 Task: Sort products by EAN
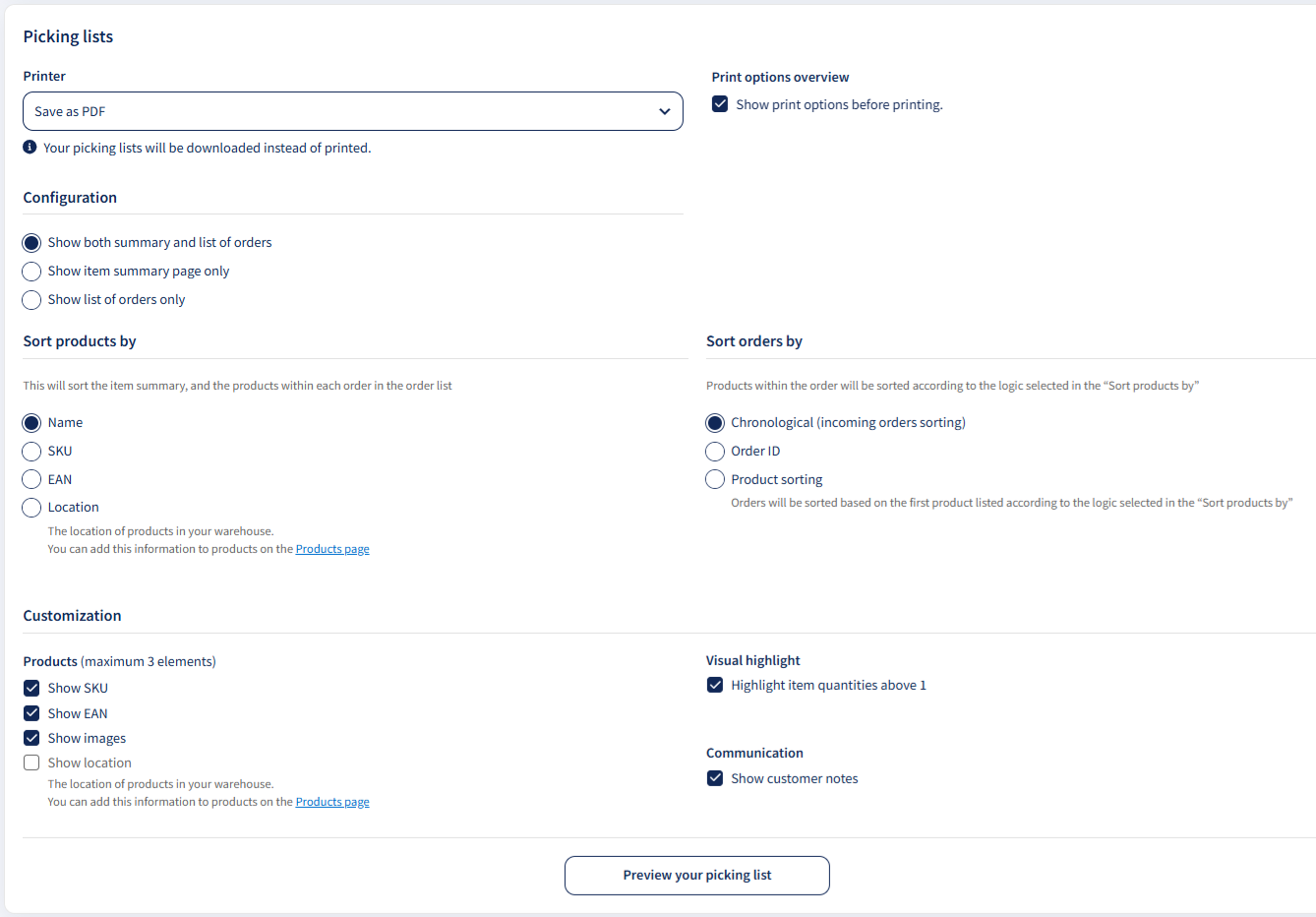click(31, 480)
